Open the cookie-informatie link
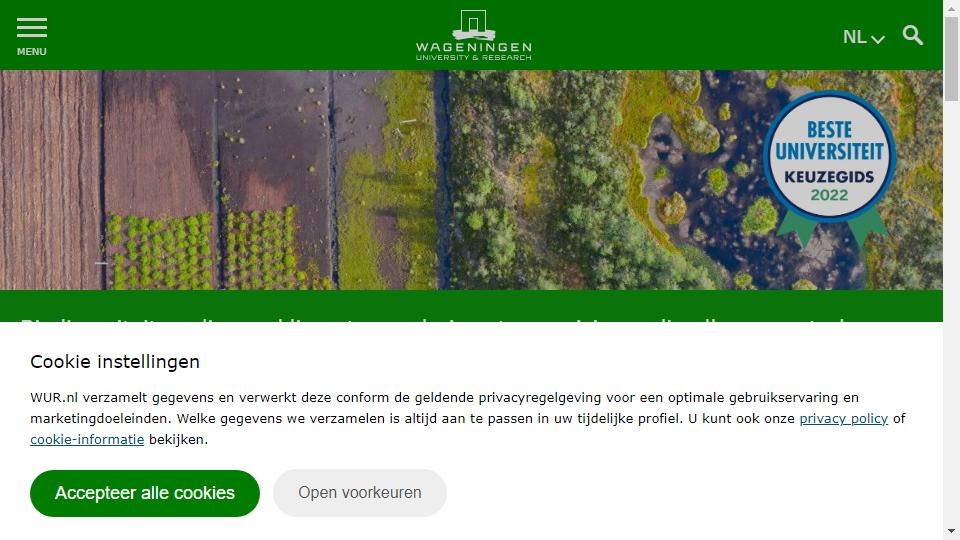This screenshot has height=540, width=960. point(87,440)
